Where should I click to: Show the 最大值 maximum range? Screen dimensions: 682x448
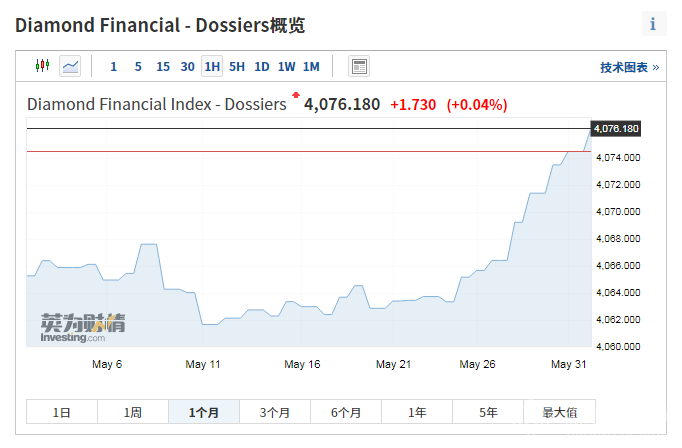pyautogui.click(x=559, y=412)
